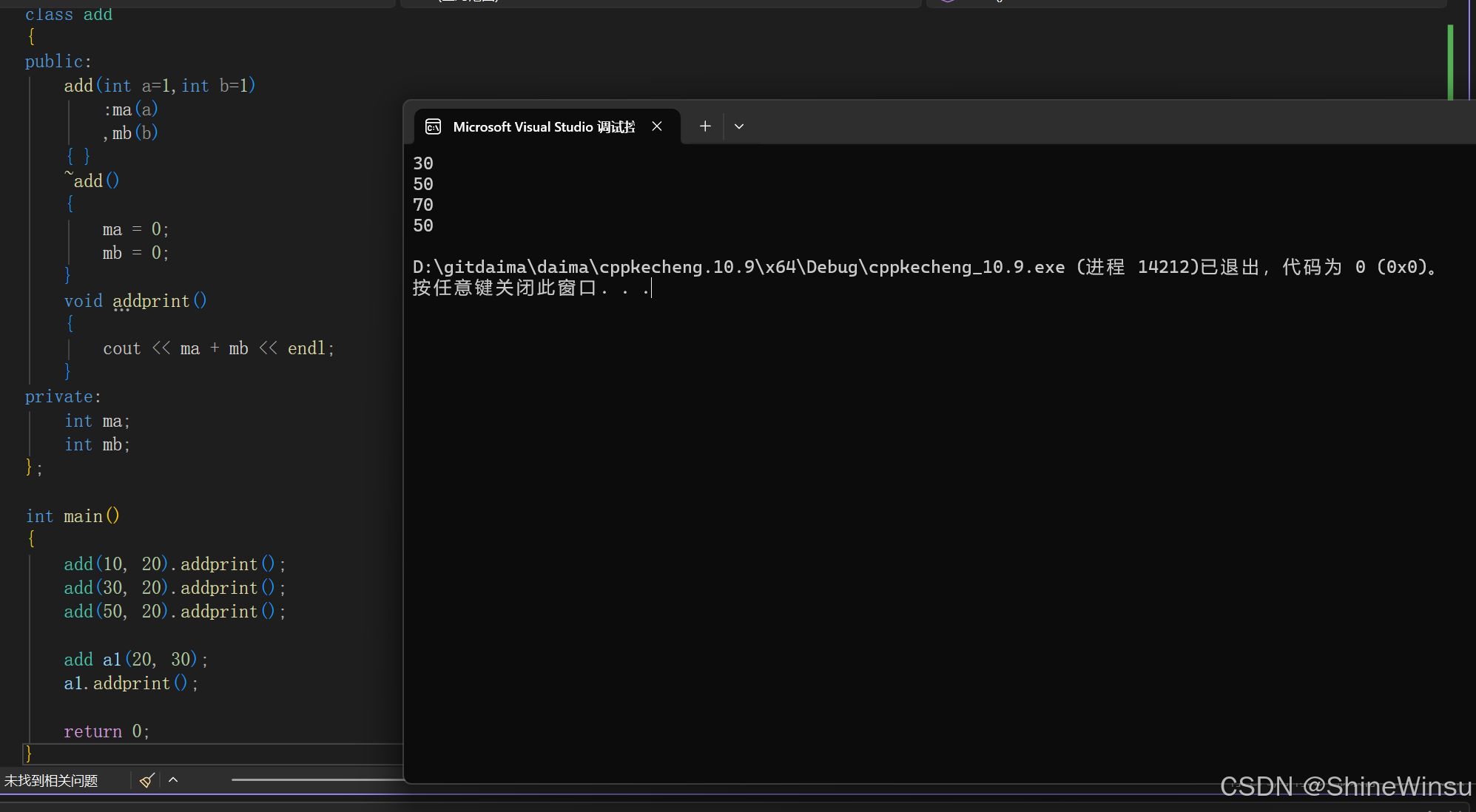This screenshot has width=1476, height=812.
Task: Click the private: access specifier
Action: tap(63, 397)
